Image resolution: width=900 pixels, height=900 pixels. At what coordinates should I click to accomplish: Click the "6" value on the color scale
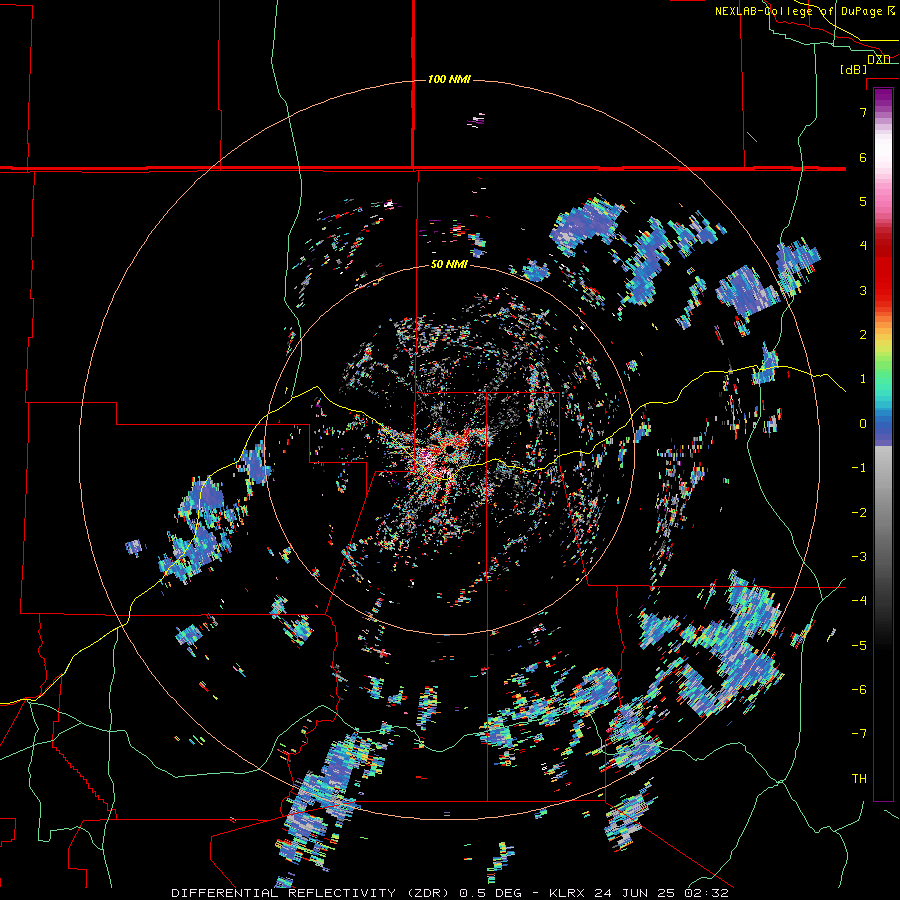(863, 157)
